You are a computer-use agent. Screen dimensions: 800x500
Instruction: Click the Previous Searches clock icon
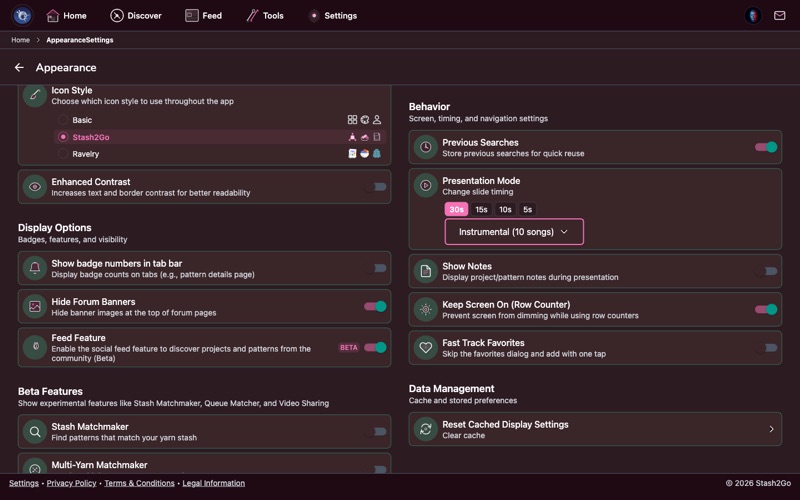click(426, 147)
